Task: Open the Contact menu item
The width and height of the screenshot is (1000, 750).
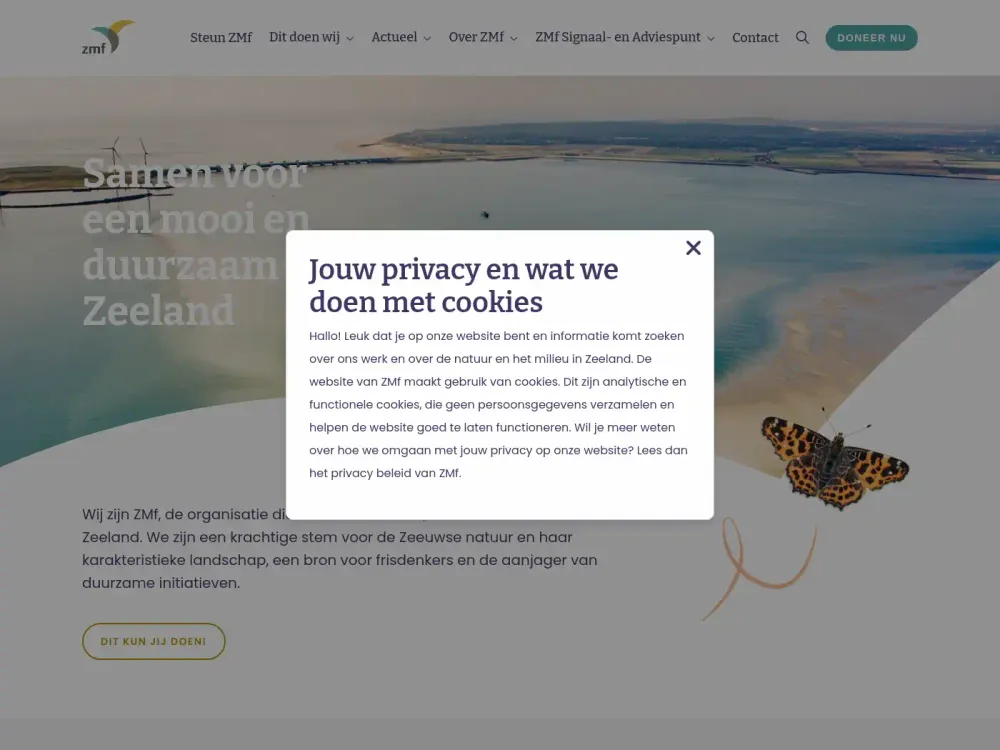Action: pos(755,38)
